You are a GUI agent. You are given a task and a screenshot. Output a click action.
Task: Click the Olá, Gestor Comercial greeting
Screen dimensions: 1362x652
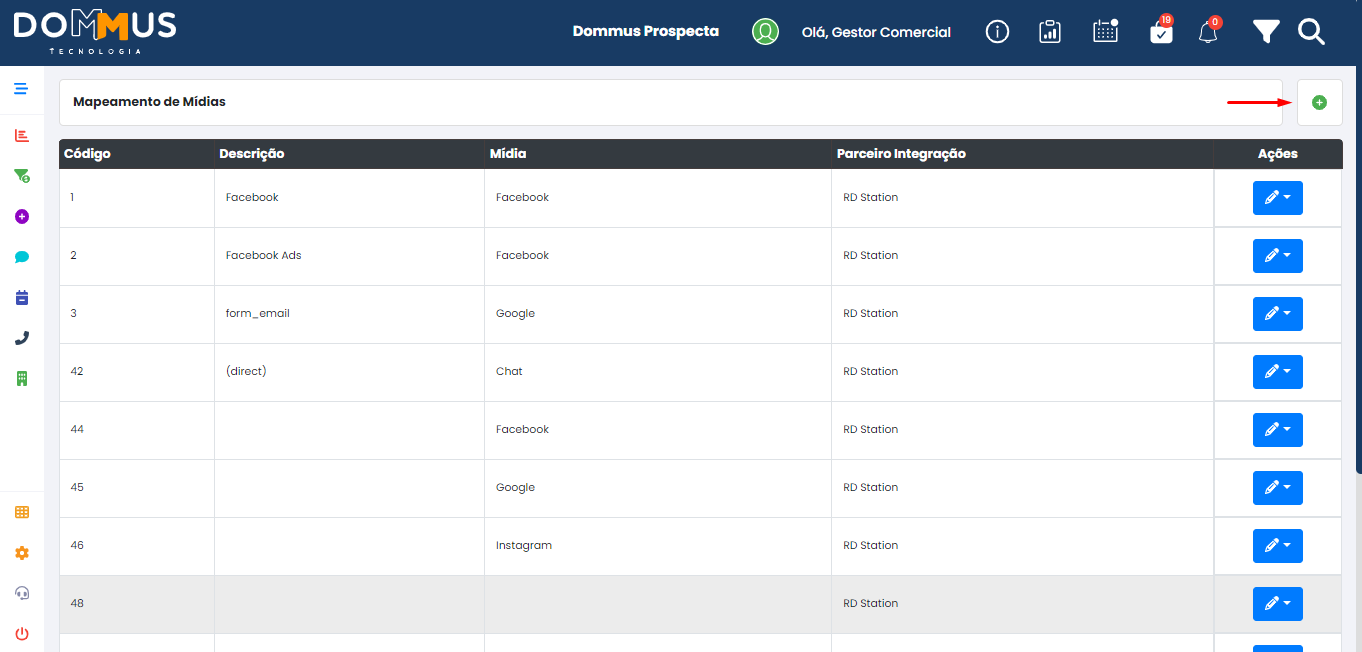(x=876, y=32)
